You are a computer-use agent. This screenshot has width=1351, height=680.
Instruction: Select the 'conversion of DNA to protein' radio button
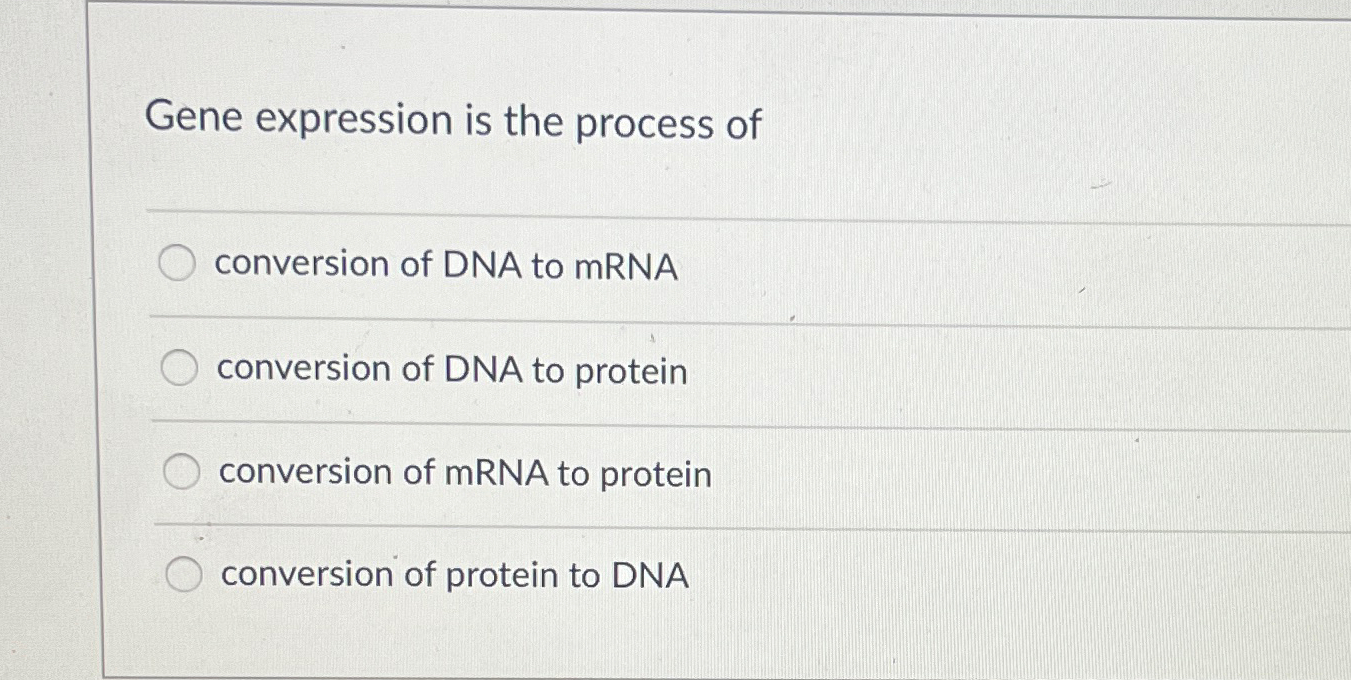pos(180,369)
